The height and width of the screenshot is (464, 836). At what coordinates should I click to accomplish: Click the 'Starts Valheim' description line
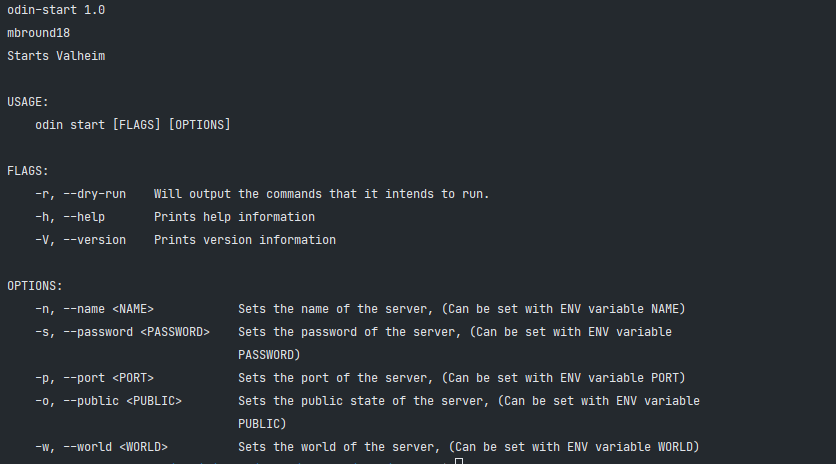[56, 56]
